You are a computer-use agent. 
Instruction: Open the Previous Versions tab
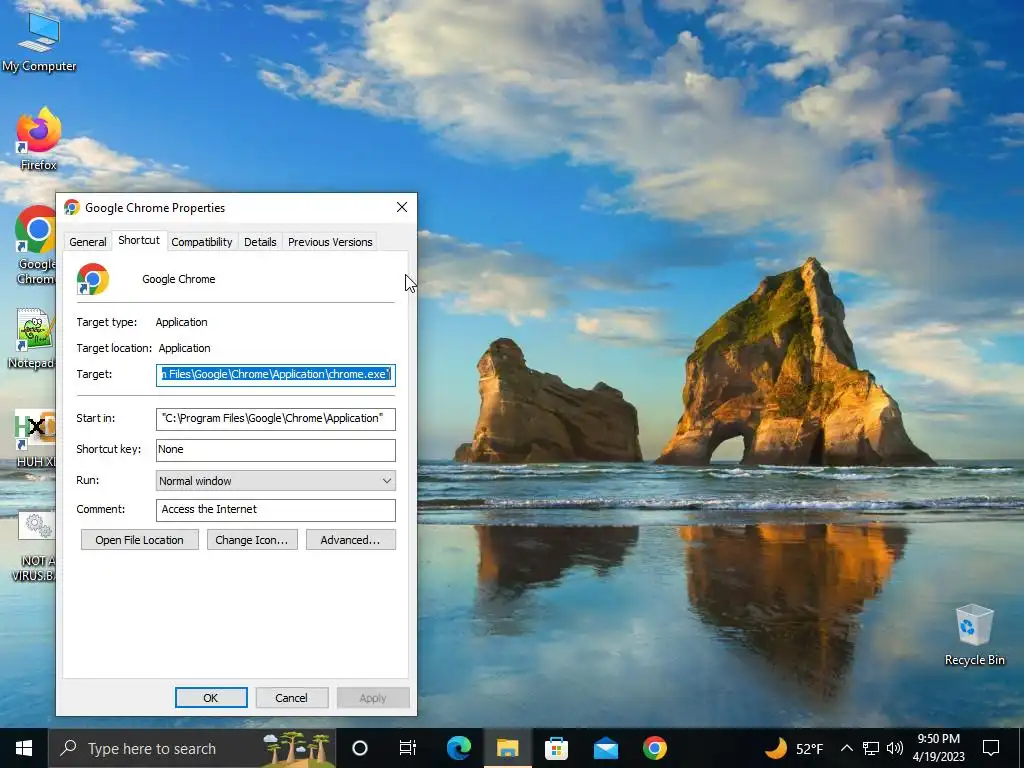point(330,242)
